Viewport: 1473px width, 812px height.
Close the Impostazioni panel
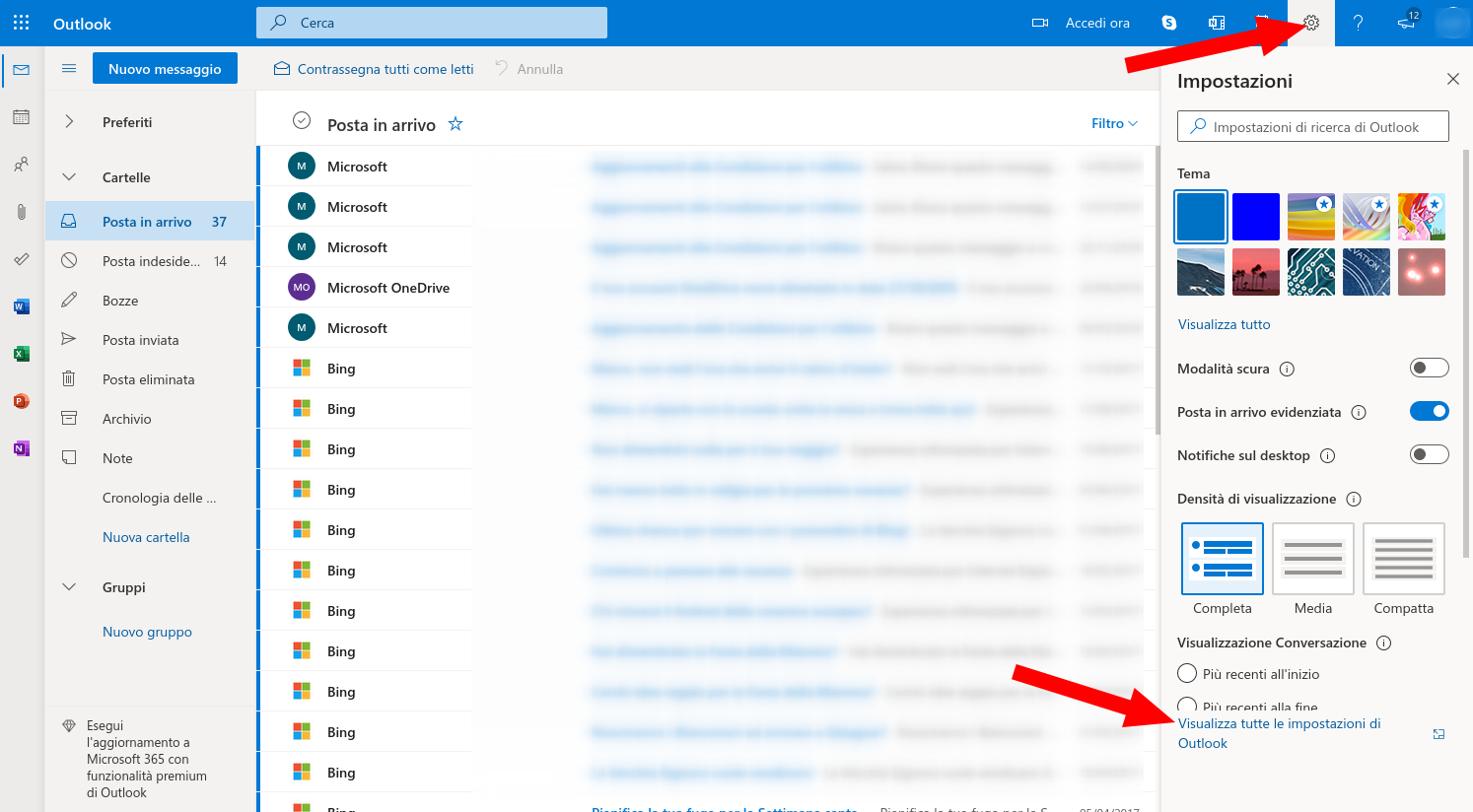click(x=1453, y=79)
